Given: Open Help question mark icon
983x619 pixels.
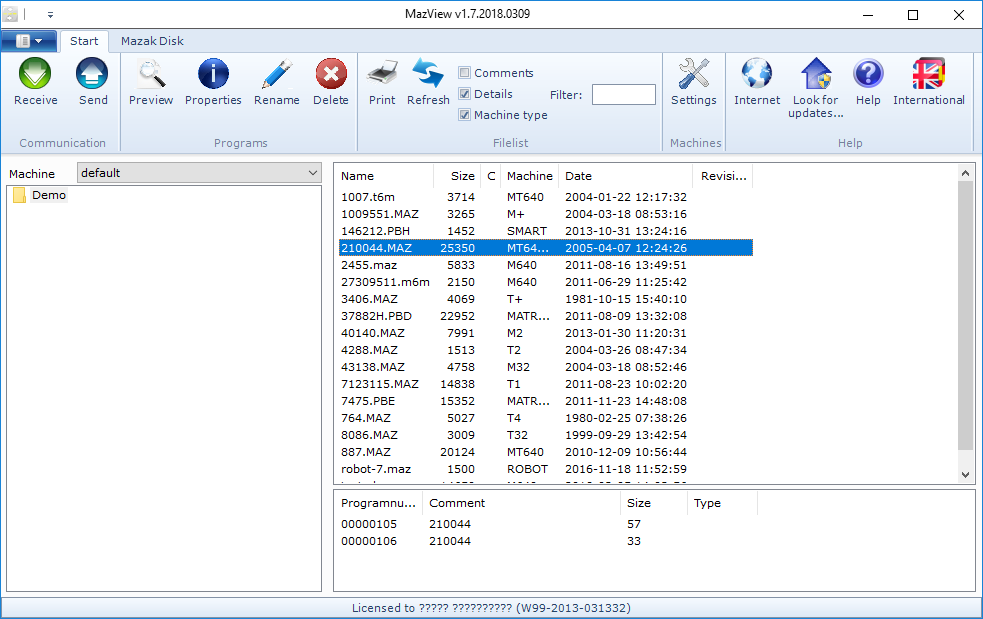Looking at the screenshot, I should coord(868,73).
